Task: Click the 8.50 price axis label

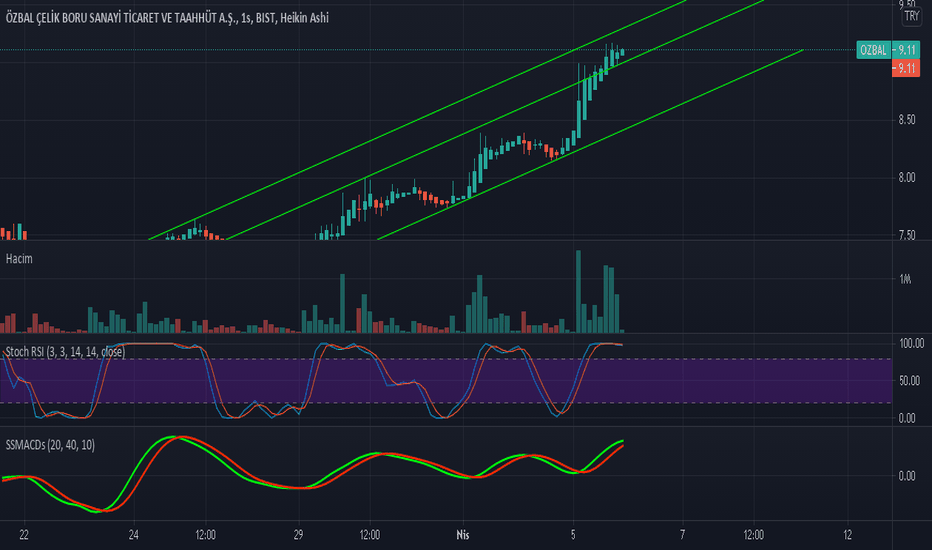Action: (907, 120)
